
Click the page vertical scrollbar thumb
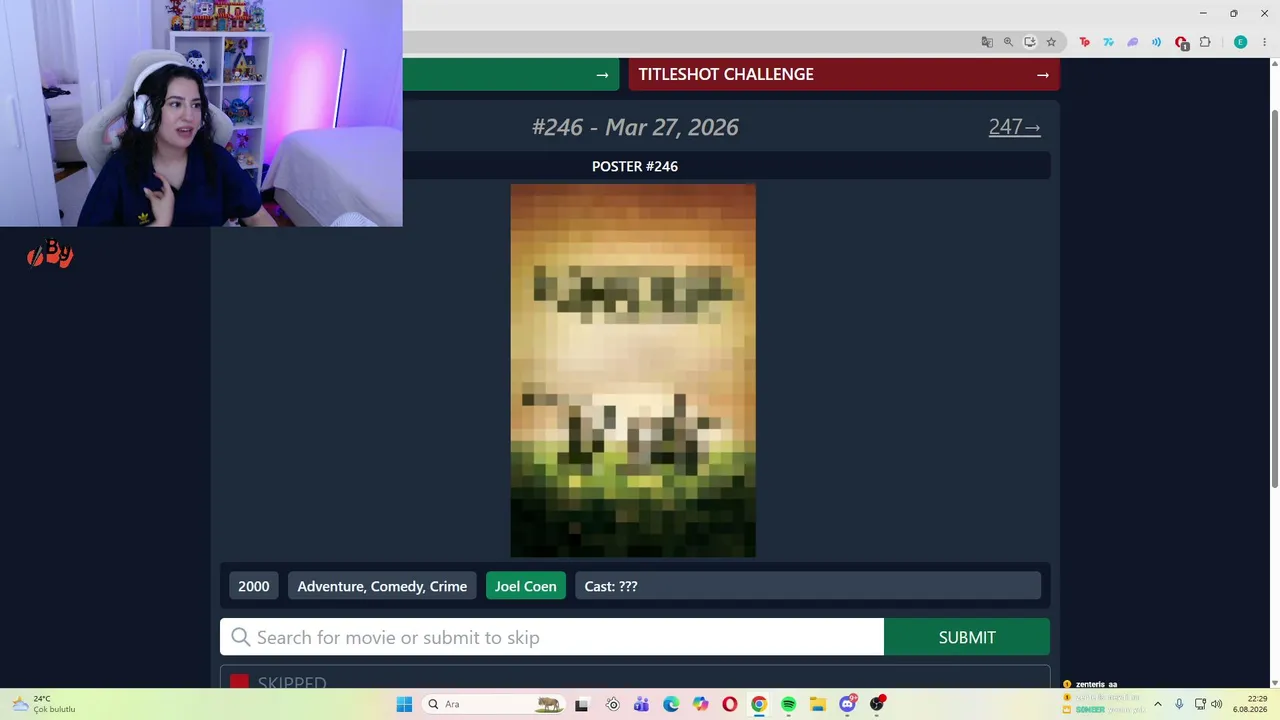point(1274,300)
